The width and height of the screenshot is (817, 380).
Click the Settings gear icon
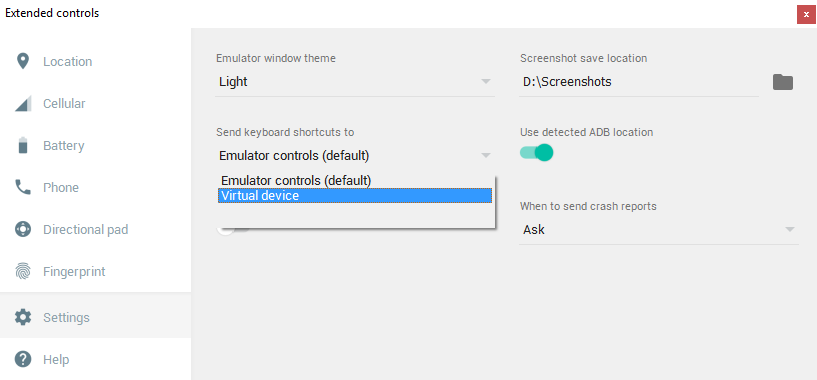(23, 317)
